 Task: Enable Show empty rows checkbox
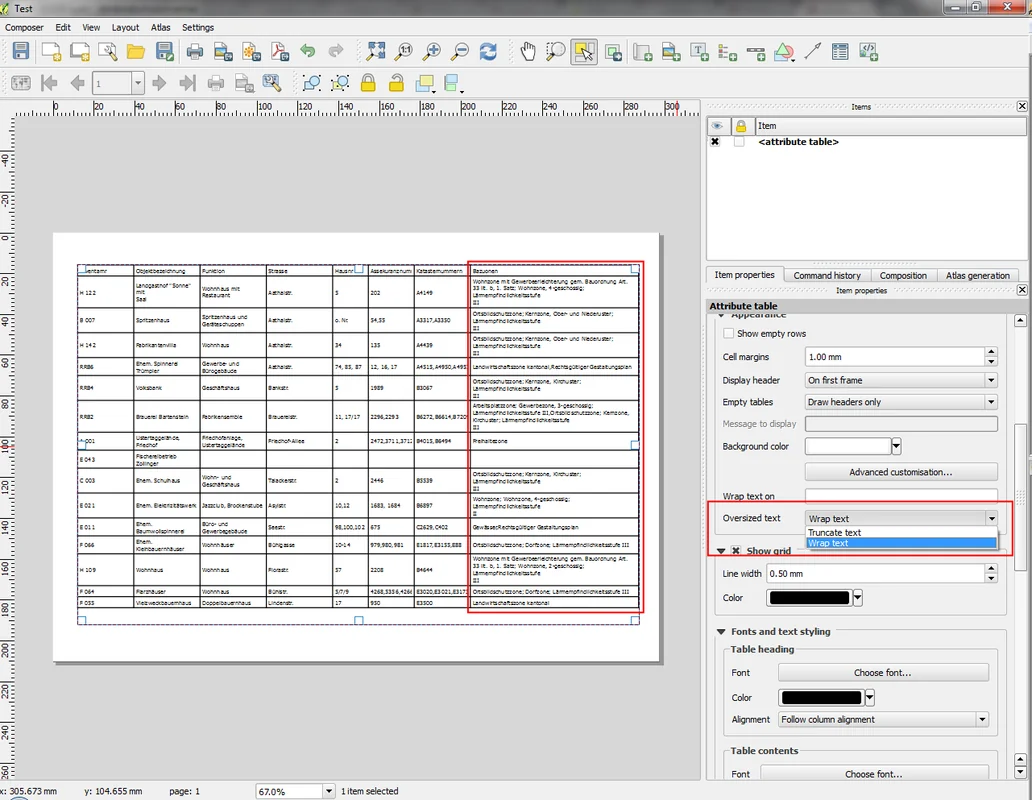coord(729,334)
